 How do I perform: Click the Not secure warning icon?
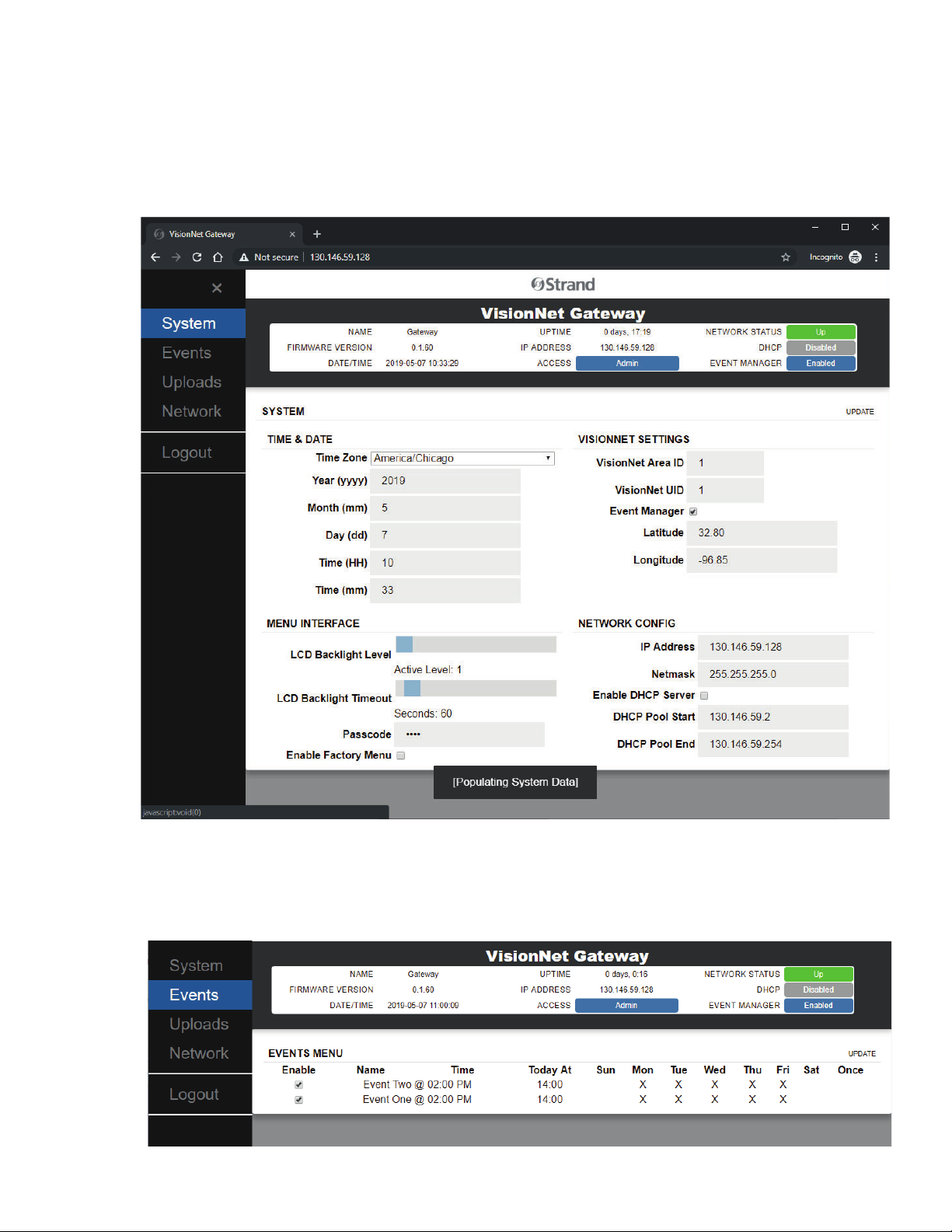(244, 257)
